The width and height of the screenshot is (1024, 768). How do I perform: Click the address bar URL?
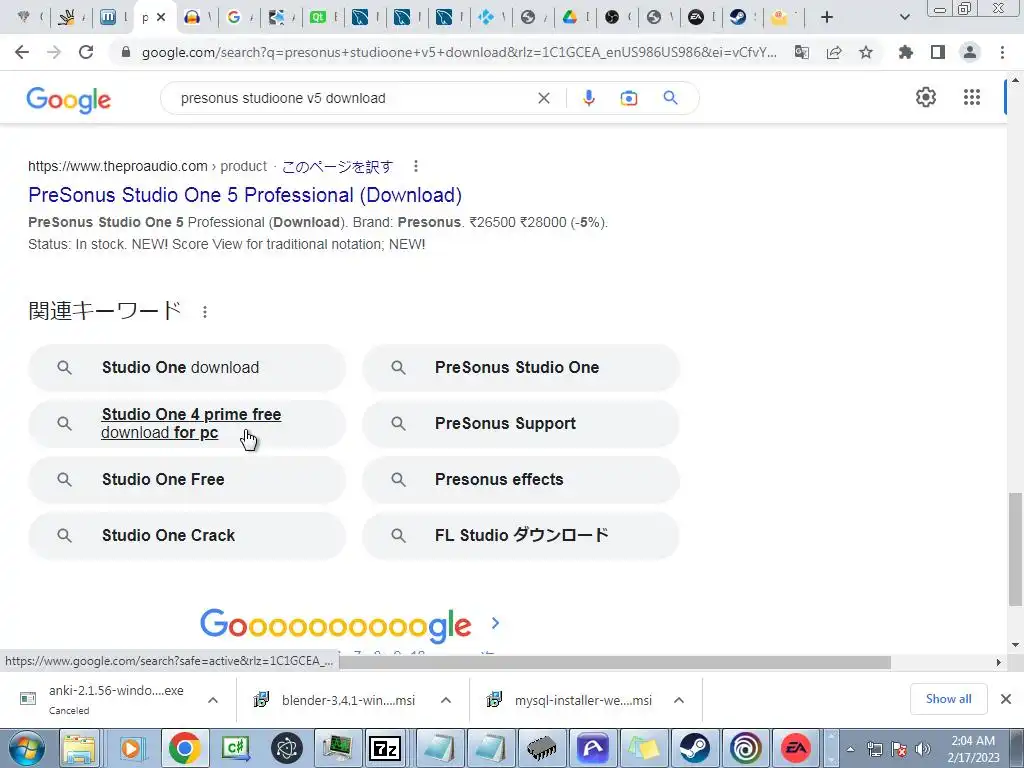coord(459,52)
